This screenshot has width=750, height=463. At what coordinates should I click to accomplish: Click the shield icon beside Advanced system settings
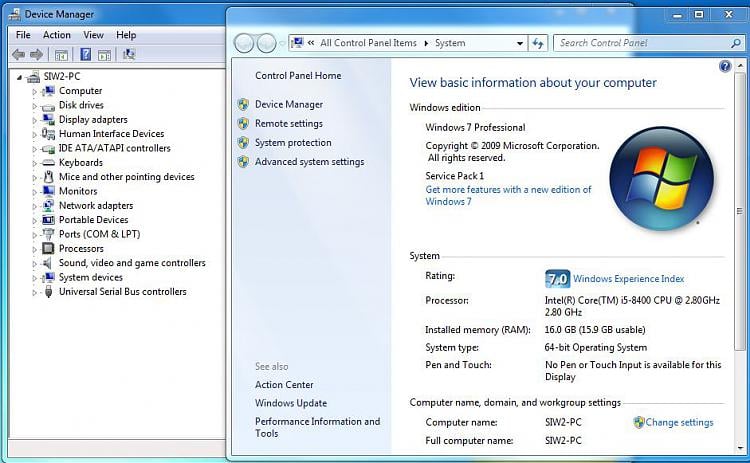click(243, 162)
